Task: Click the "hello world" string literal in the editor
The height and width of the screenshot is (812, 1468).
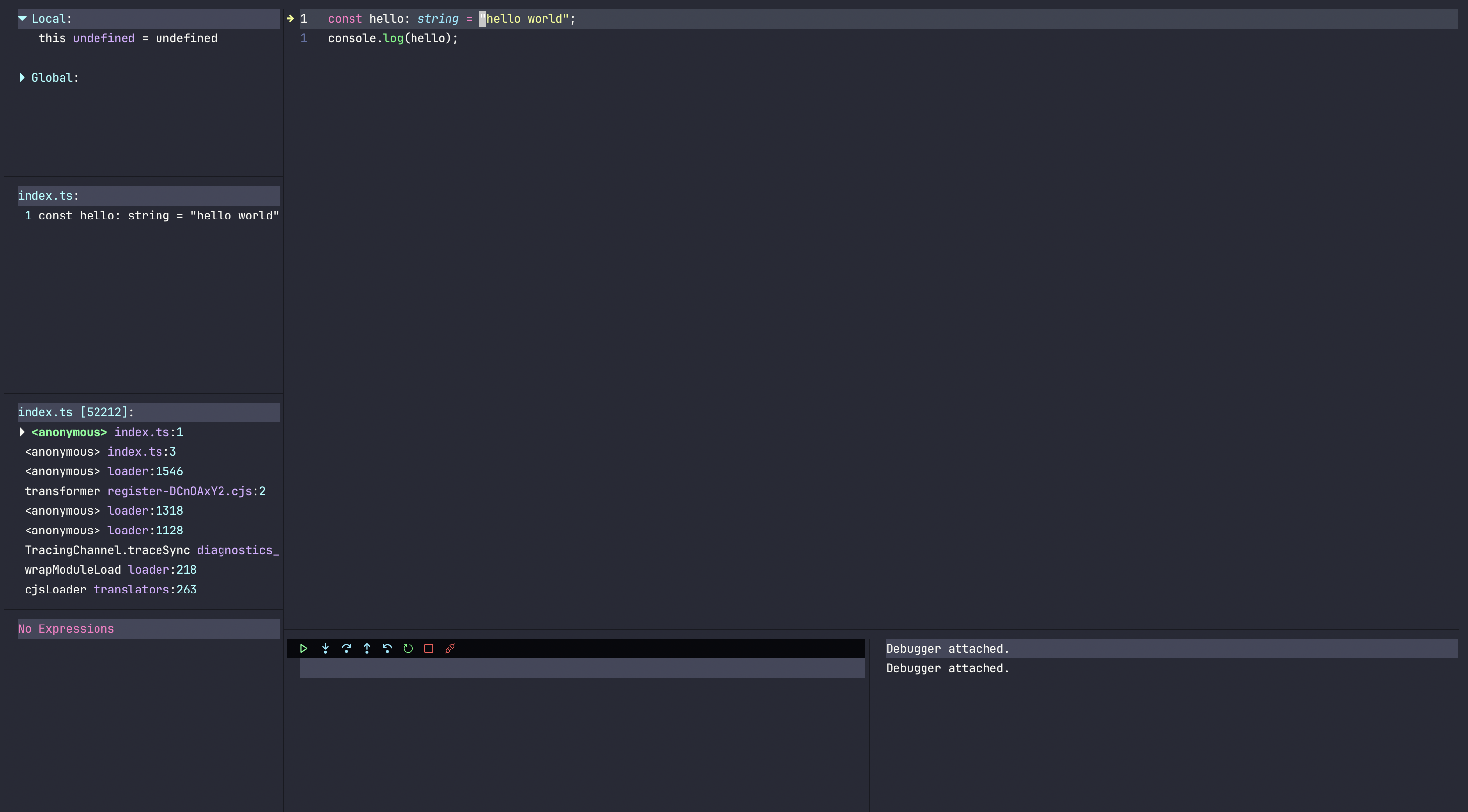Action: [524, 18]
